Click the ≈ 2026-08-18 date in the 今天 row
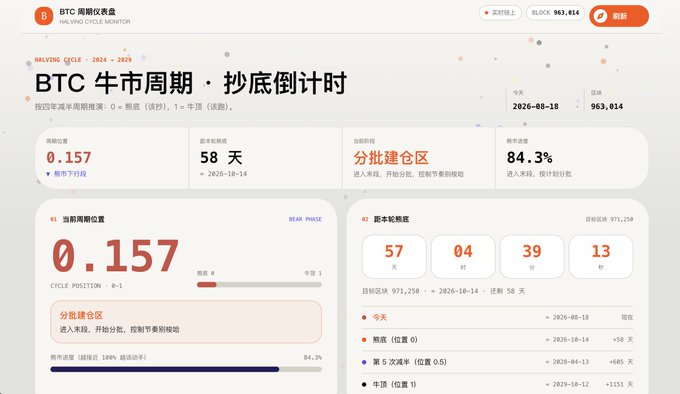Screen dimensions: 680x394 [x=567, y=317]
